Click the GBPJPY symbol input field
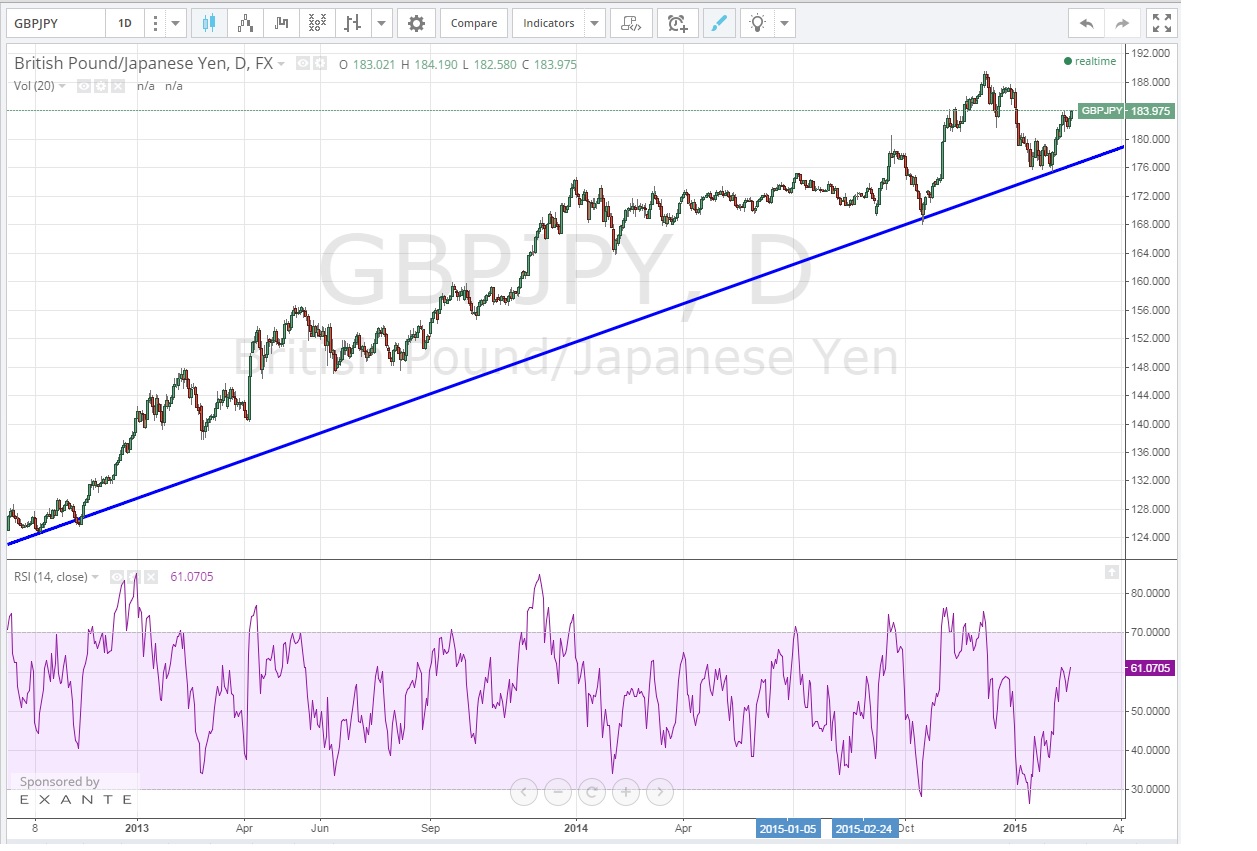1257x851 pixels. point(55,23)
